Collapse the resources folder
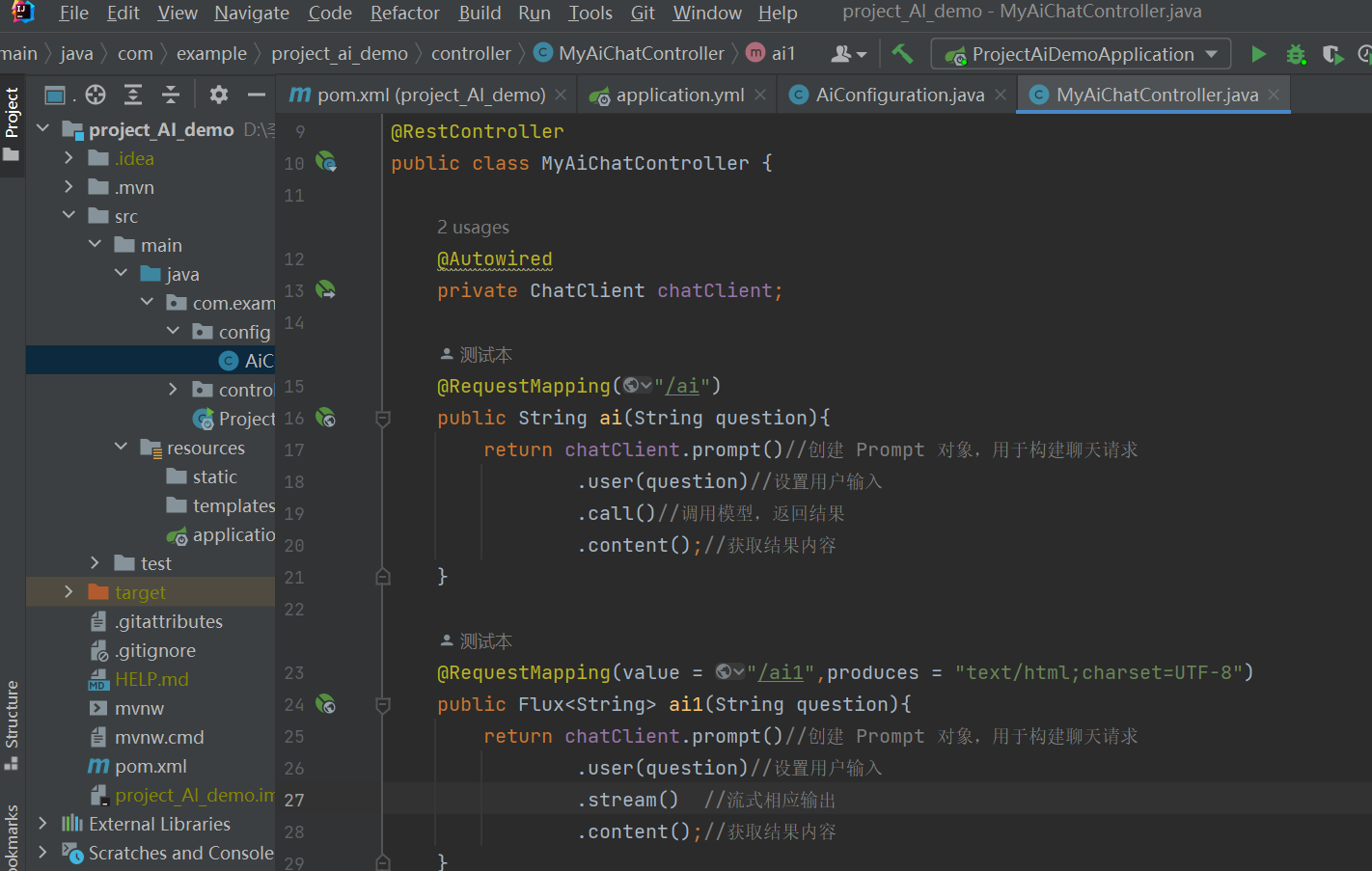1372x871 pixels. click(x=121, y=448)
